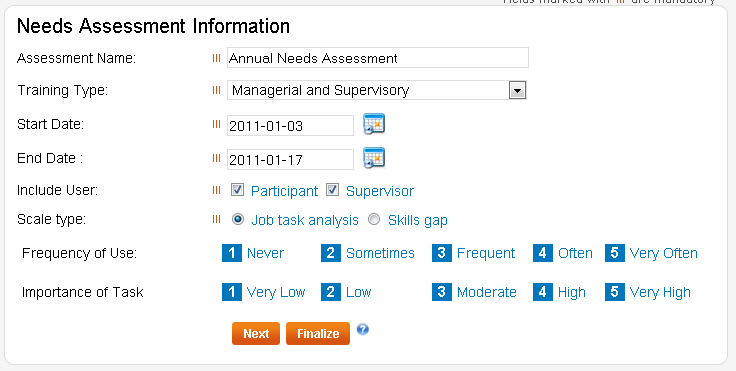
Task: Choose the Job task analysis radio option
Action: tap(238, 219)
